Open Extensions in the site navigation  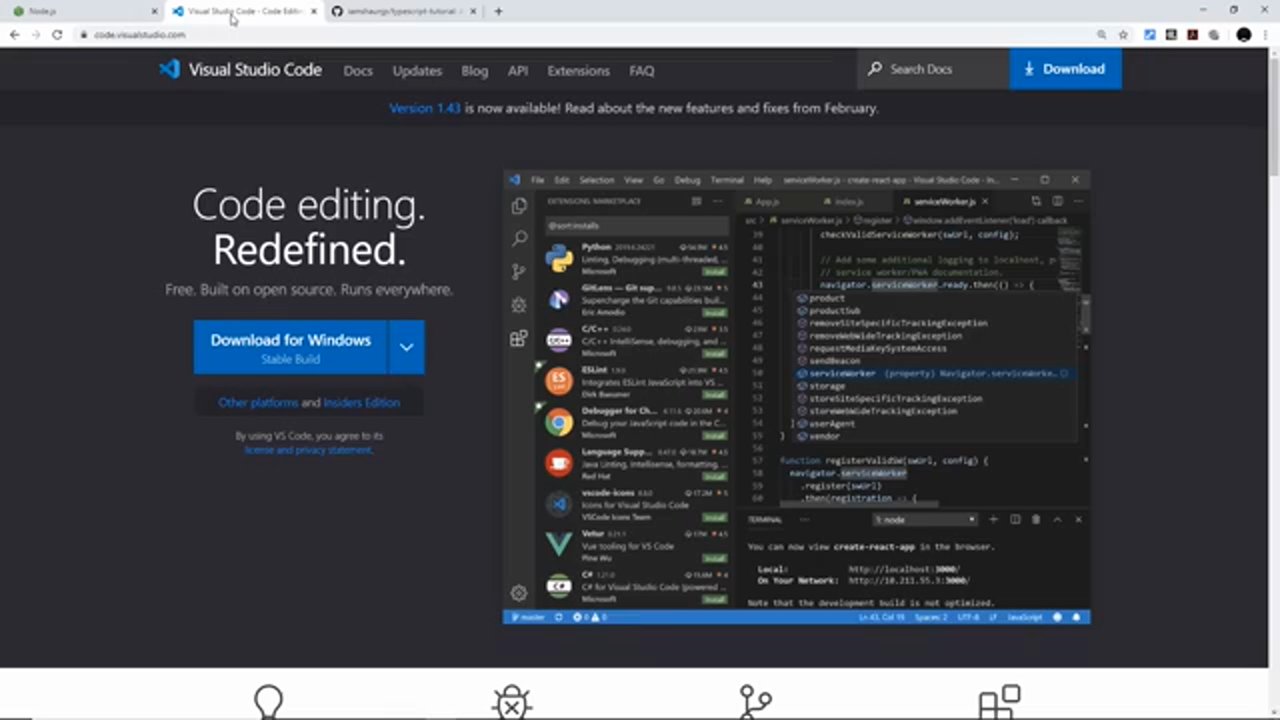pyautogui.click(x=578, y=71)
